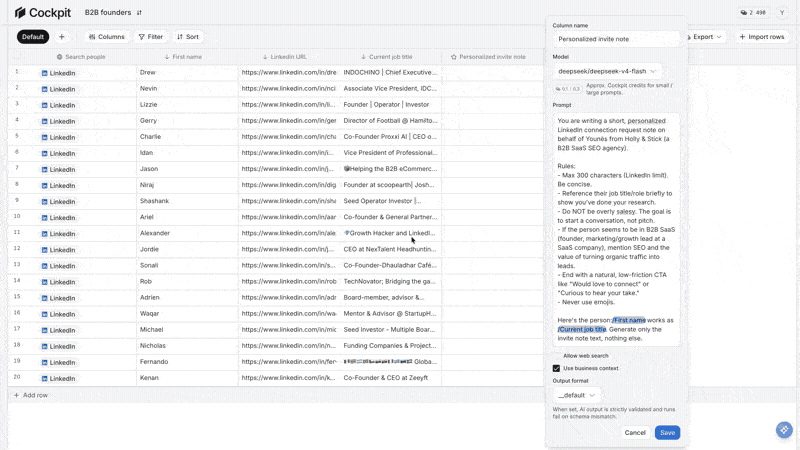Select the 'Founder | Operator | Investor' cell

[391, 105]
